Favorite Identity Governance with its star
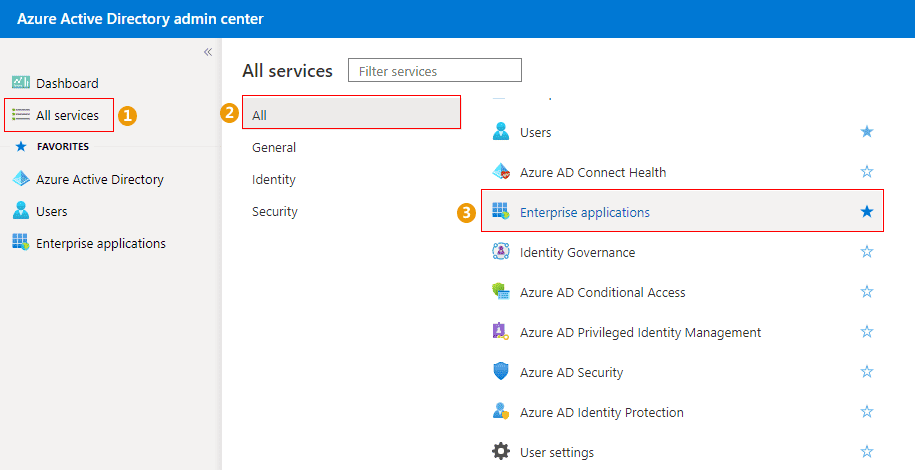Viewport: 915px width, 470px height. pyautogui.click(x=867, y=252)
